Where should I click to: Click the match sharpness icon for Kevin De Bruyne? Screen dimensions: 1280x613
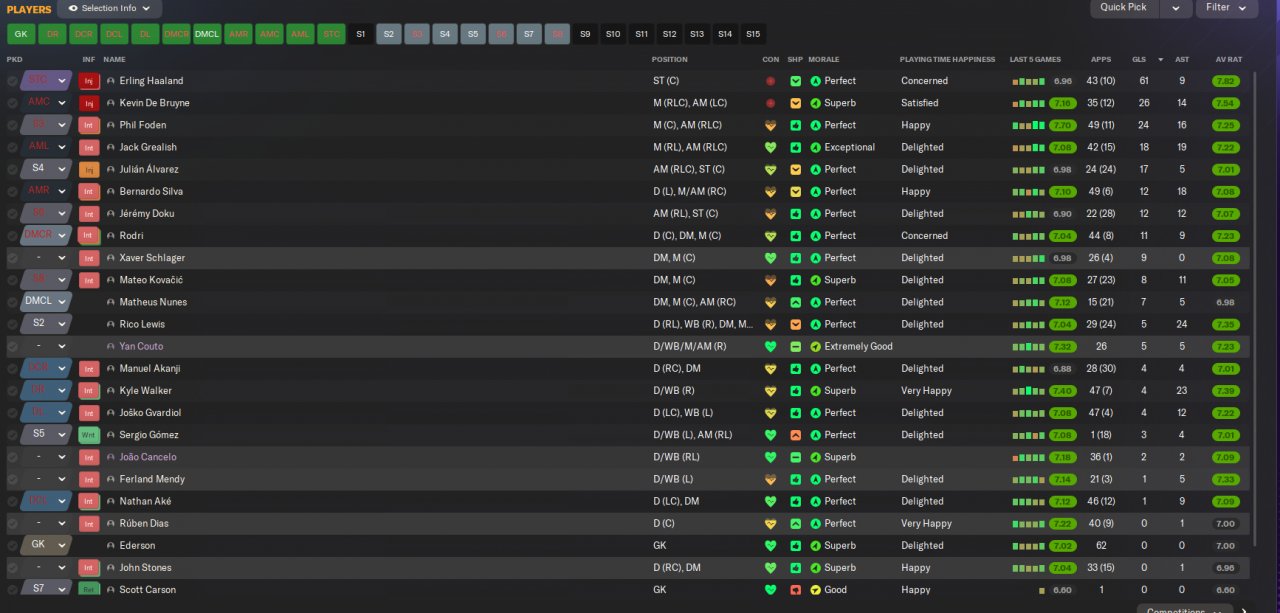[x=795, y=103]
